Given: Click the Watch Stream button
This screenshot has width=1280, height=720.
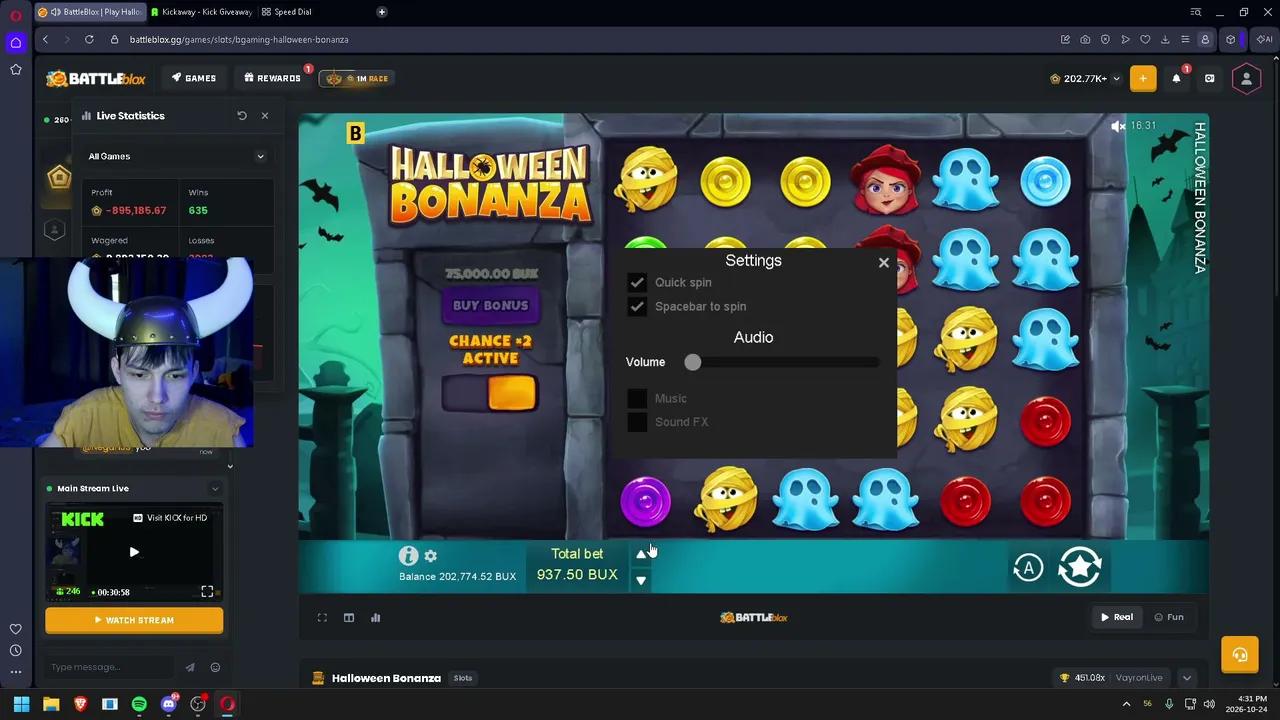Looking at the screenshot, I should 134,620.
